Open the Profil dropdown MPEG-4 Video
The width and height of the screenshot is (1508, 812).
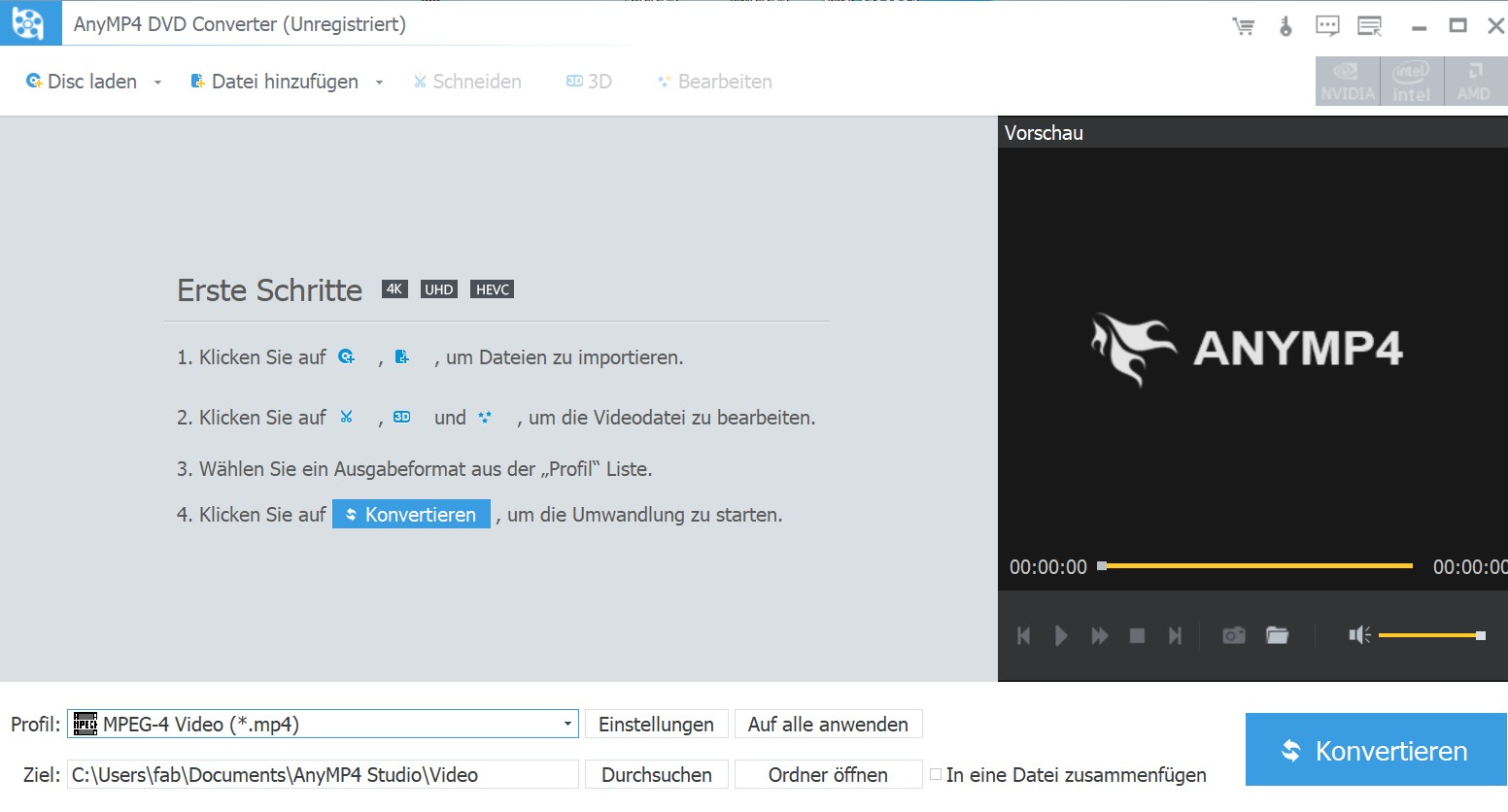[323, 724]
